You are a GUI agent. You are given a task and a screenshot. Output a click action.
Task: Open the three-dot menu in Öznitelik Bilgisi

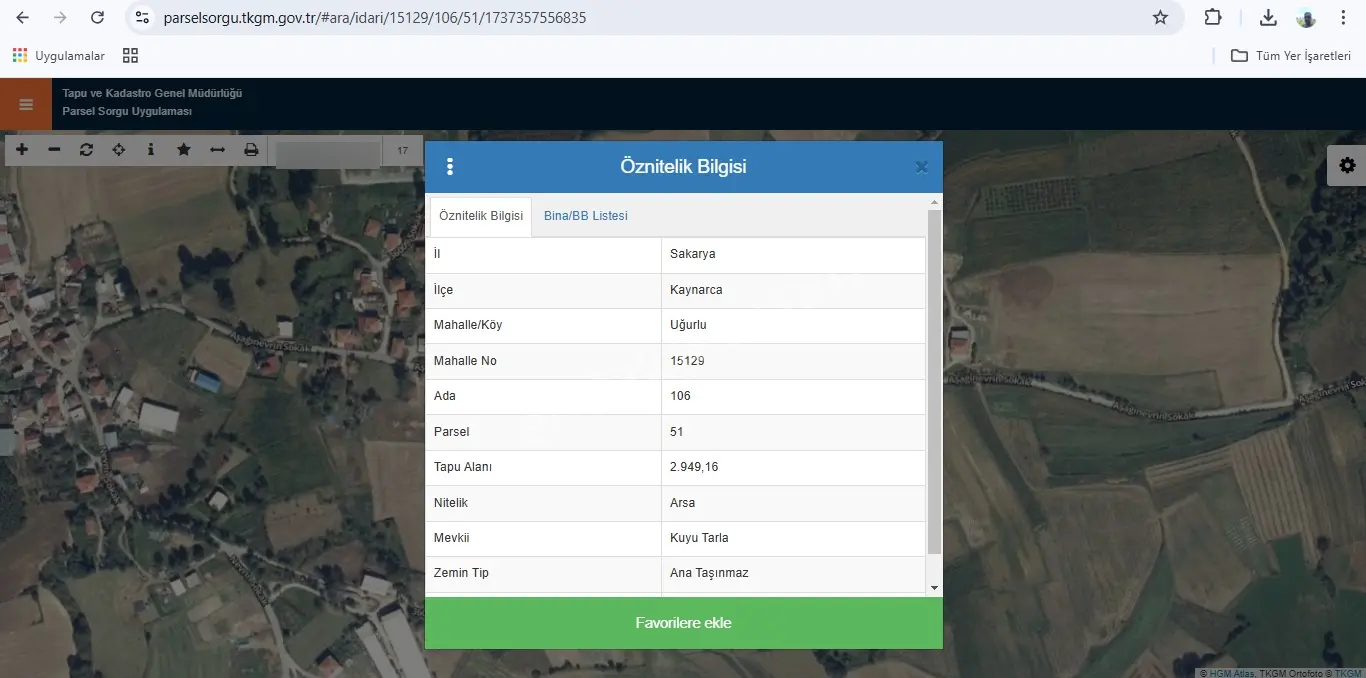coord(450,167)
